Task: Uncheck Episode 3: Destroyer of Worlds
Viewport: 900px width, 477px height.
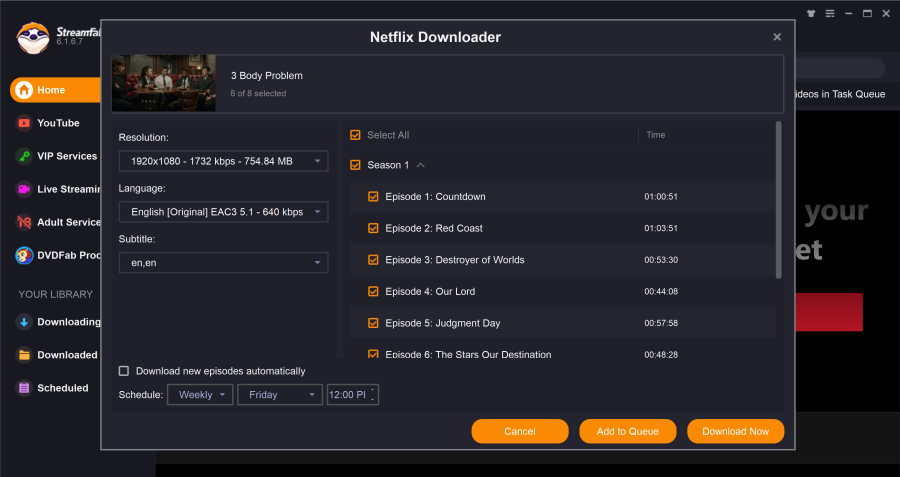Action: click(x=373, y=260)
